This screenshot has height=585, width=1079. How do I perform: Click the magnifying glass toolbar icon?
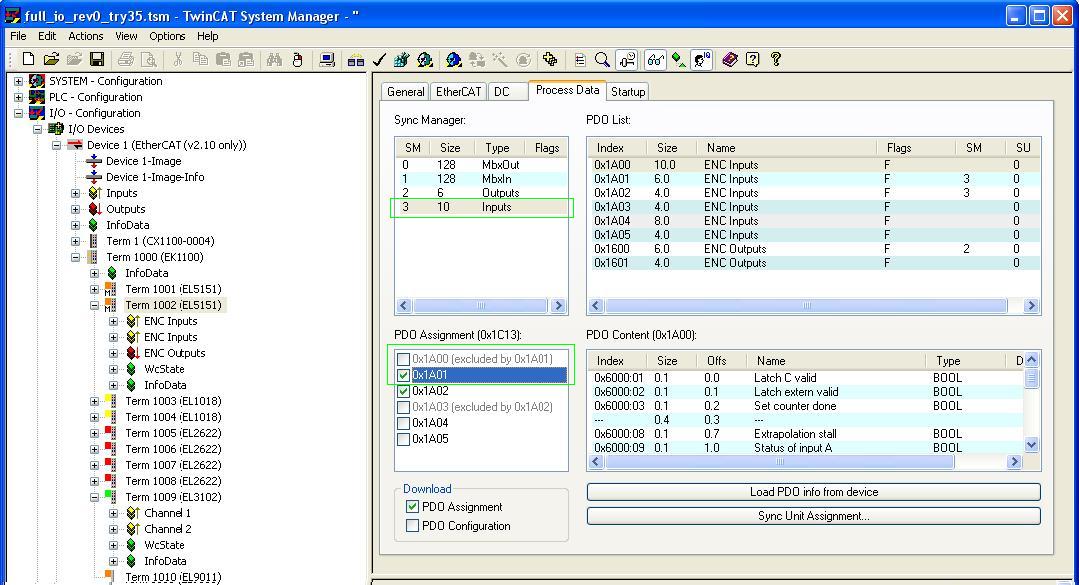pyautogui.click(x=602, y=60)
